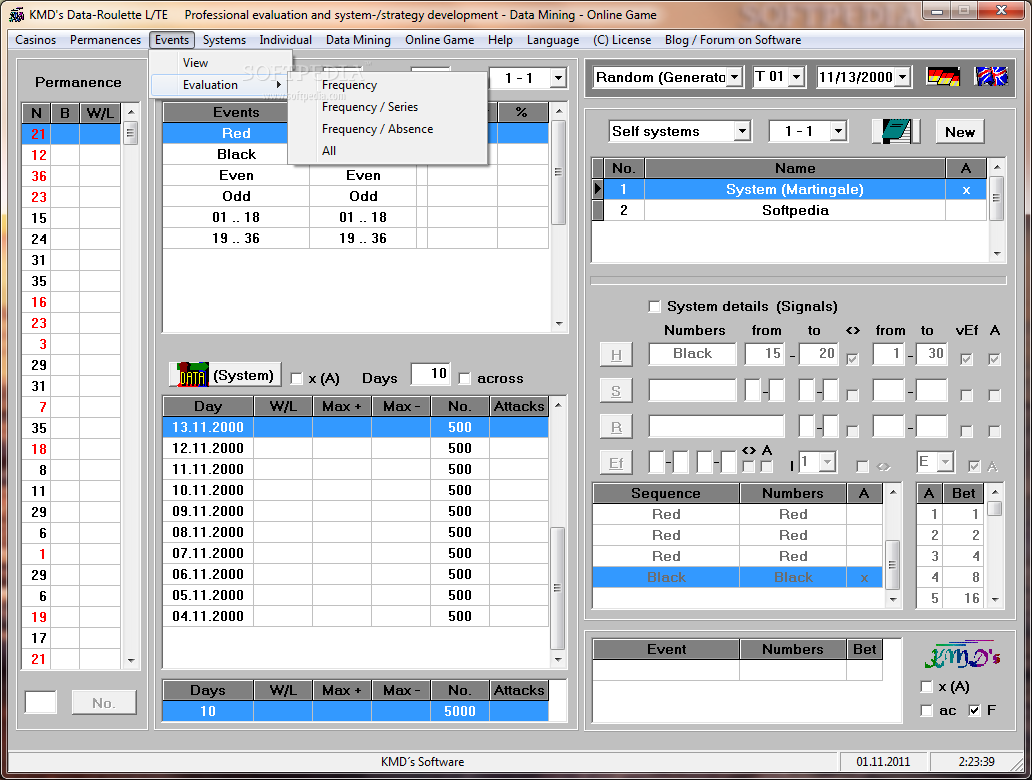Toggle x (A) checkbox under KMD's logo
This screenshot has height=780, width=1032.
927,687
